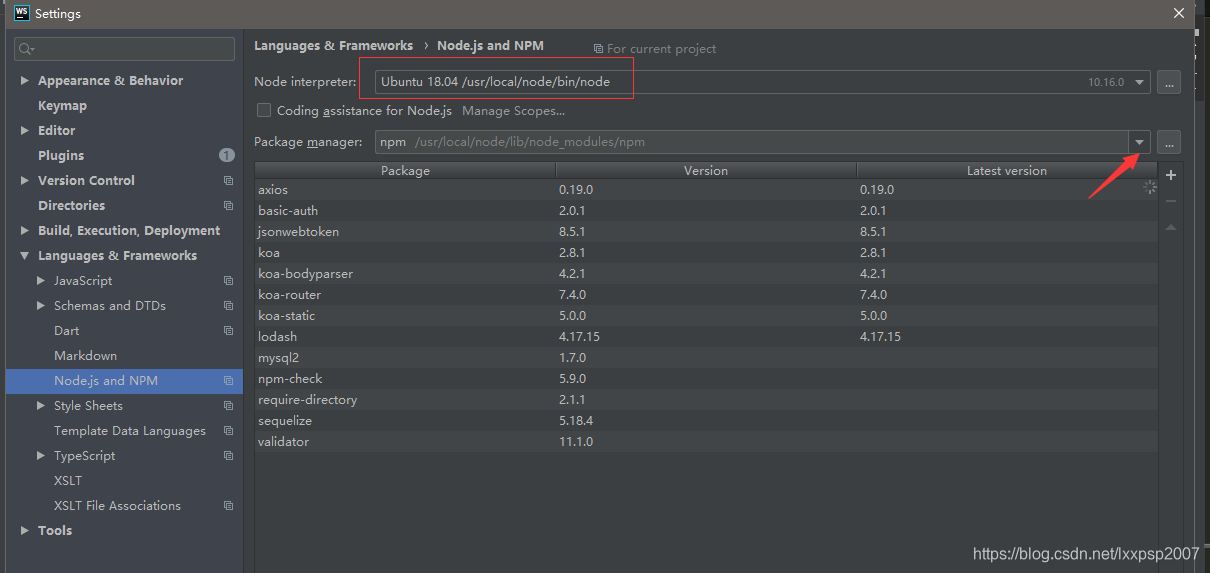The image size is (1210, 573).
Task: Click the add package plus icon
Action: pyautogui.click(x=1171, y=175)
